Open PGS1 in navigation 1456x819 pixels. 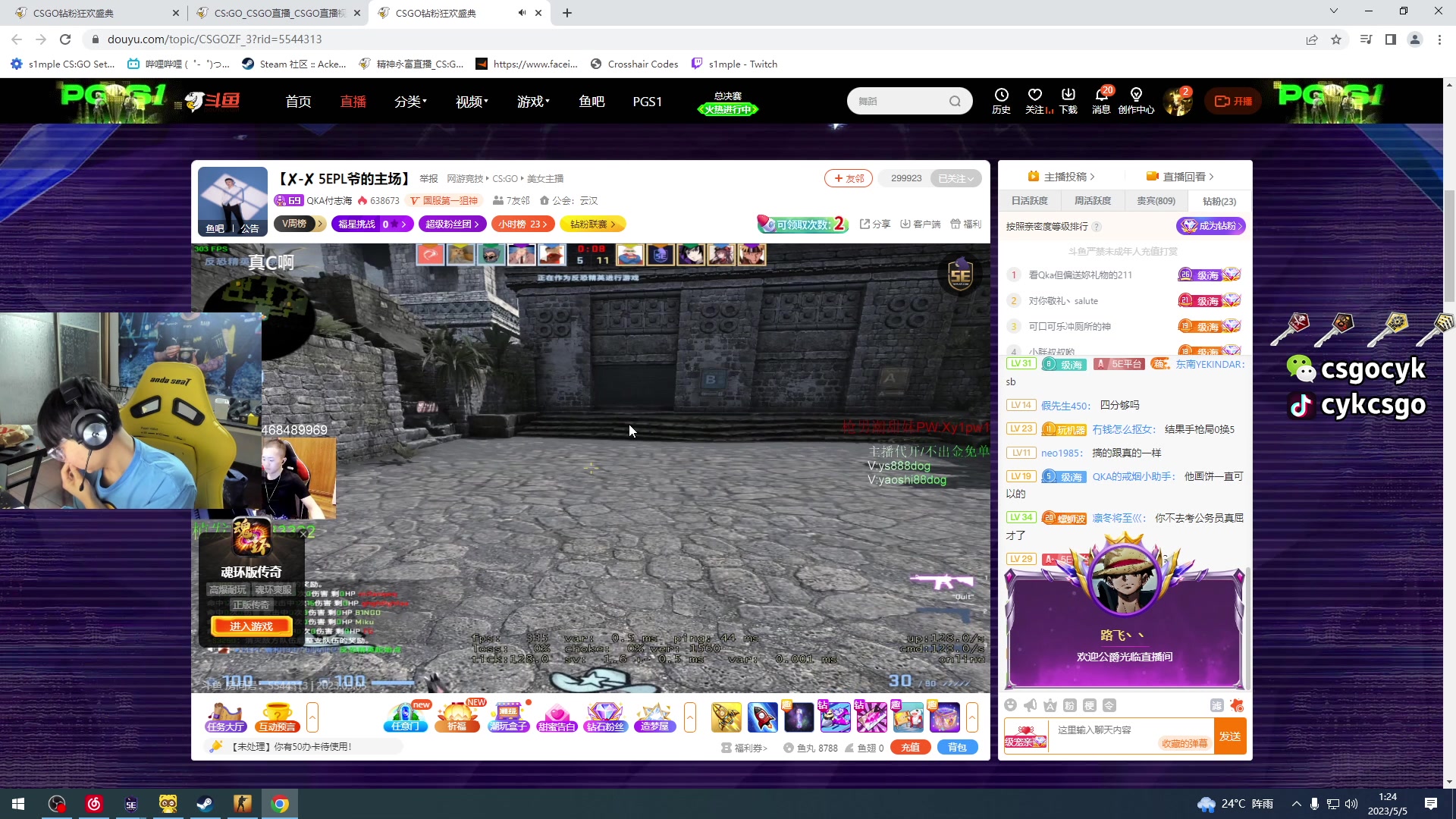648,101
